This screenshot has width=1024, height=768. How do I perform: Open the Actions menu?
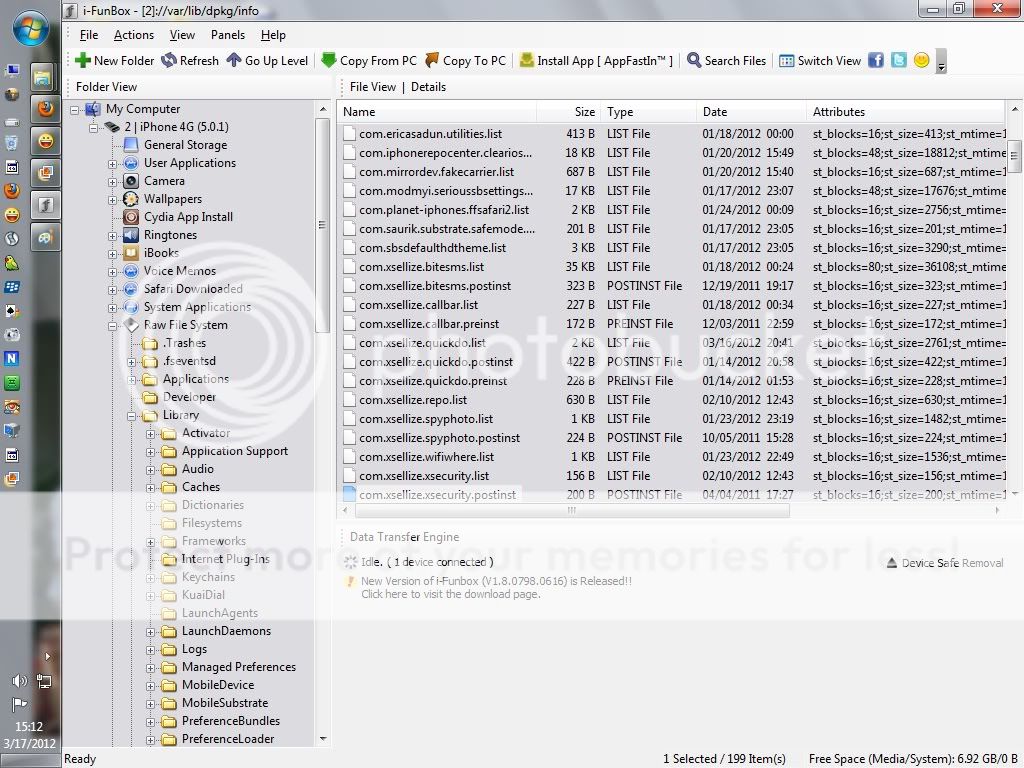click(134, 34)
